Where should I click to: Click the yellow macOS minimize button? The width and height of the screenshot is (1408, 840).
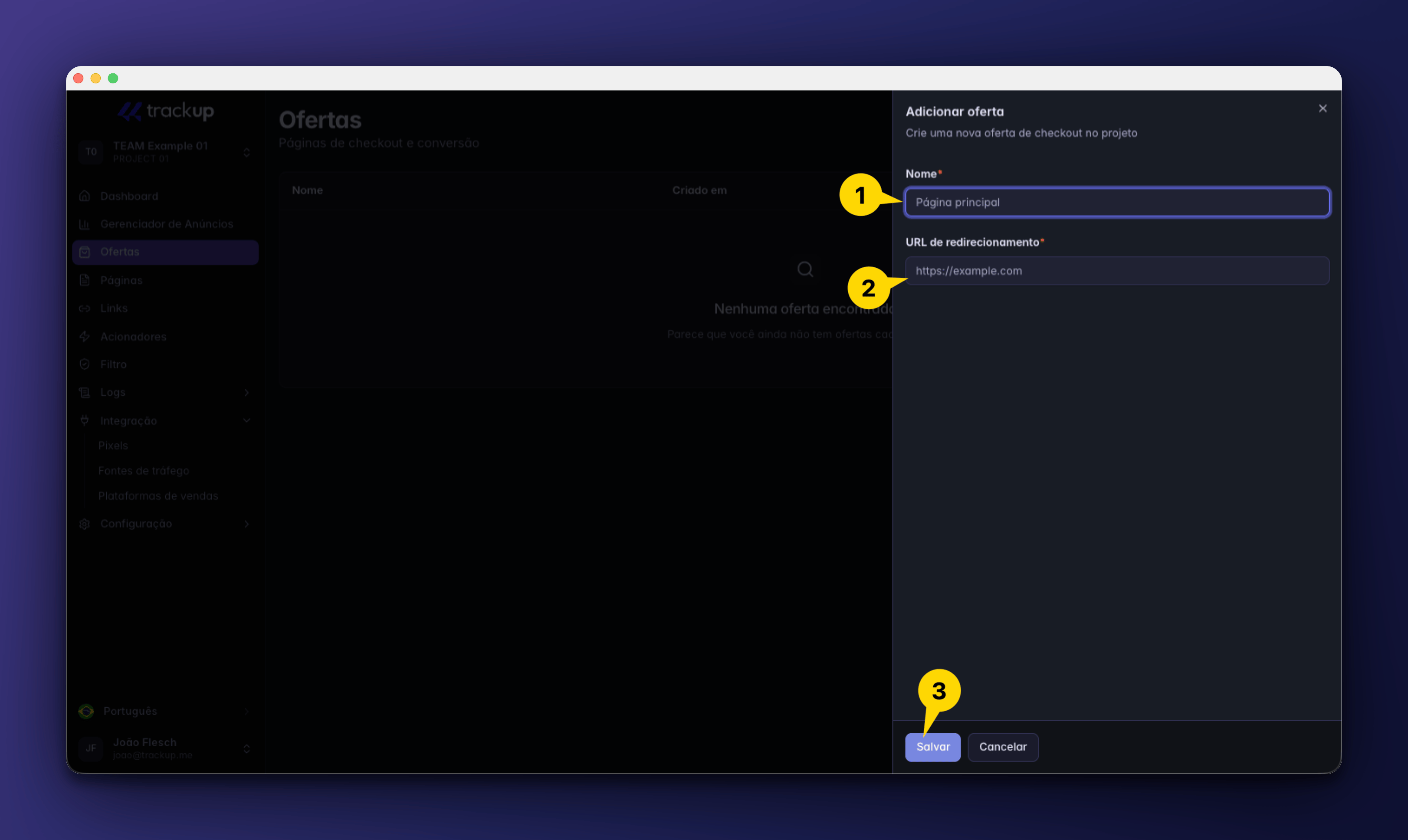pyautogui.click(x=95, y=78)
